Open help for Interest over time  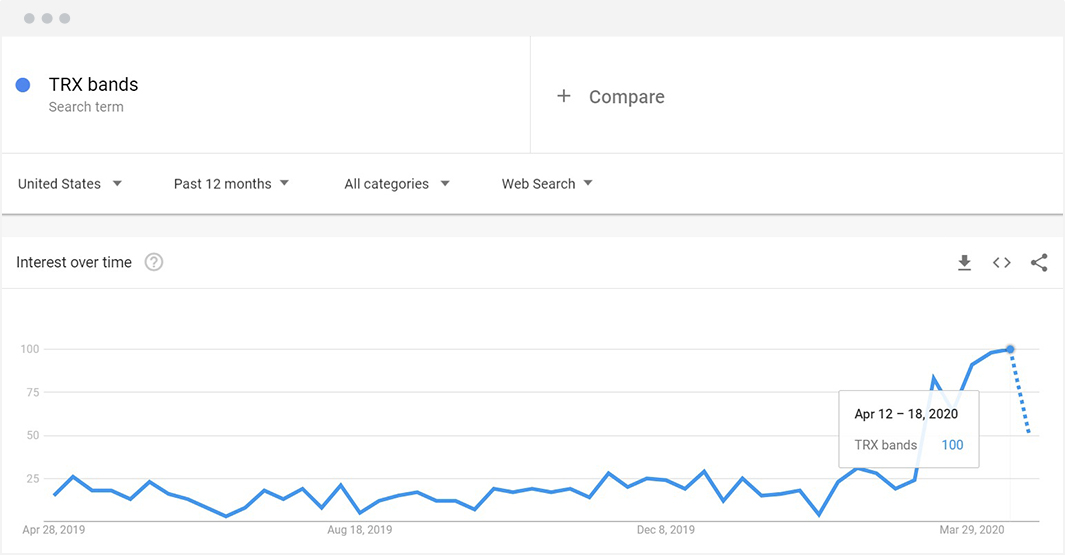pos(154,262)
